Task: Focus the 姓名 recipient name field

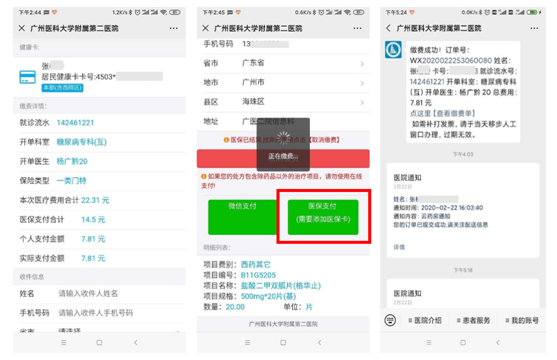Action: tap(99, 294)
